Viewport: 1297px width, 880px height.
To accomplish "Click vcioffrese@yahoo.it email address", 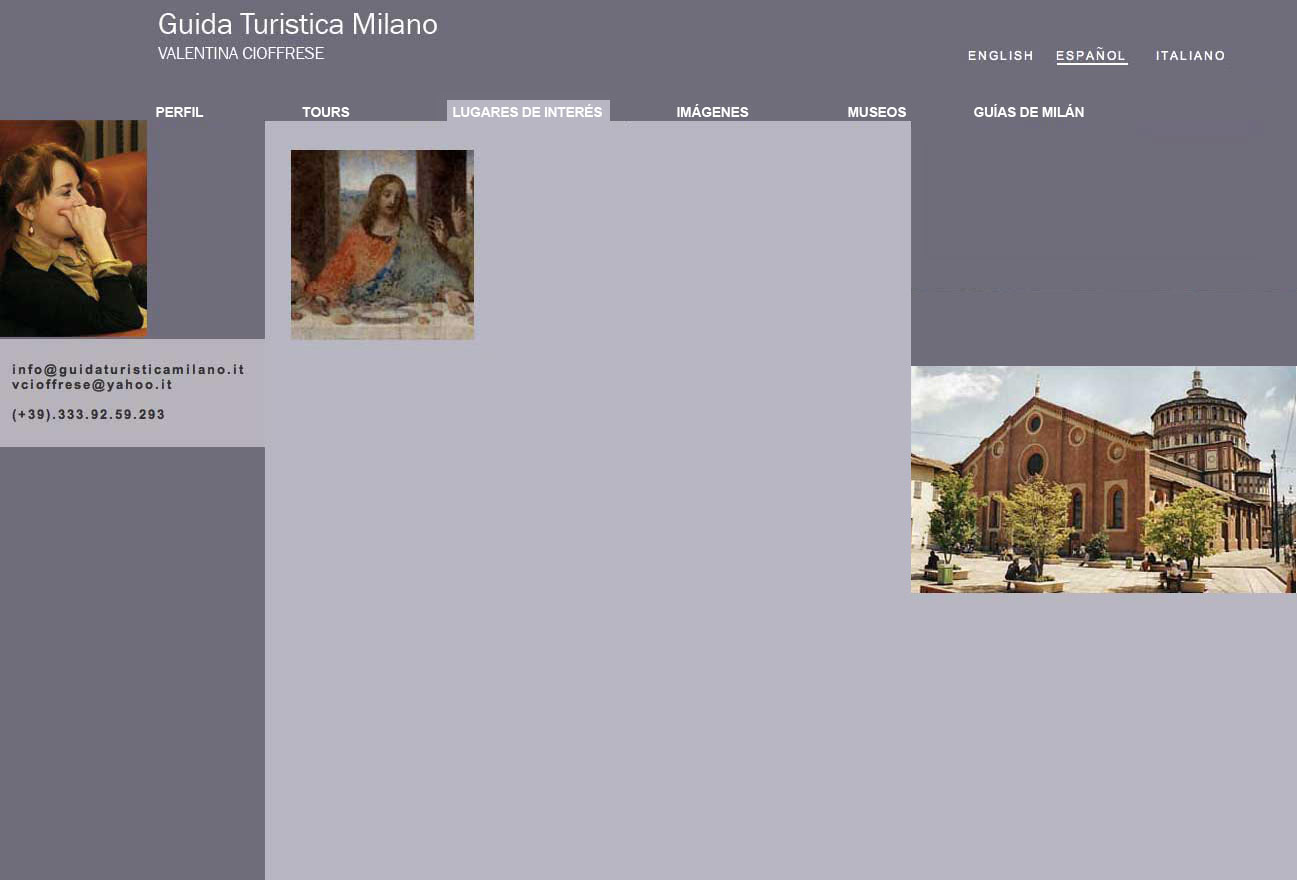I will (x=92, y=384).
